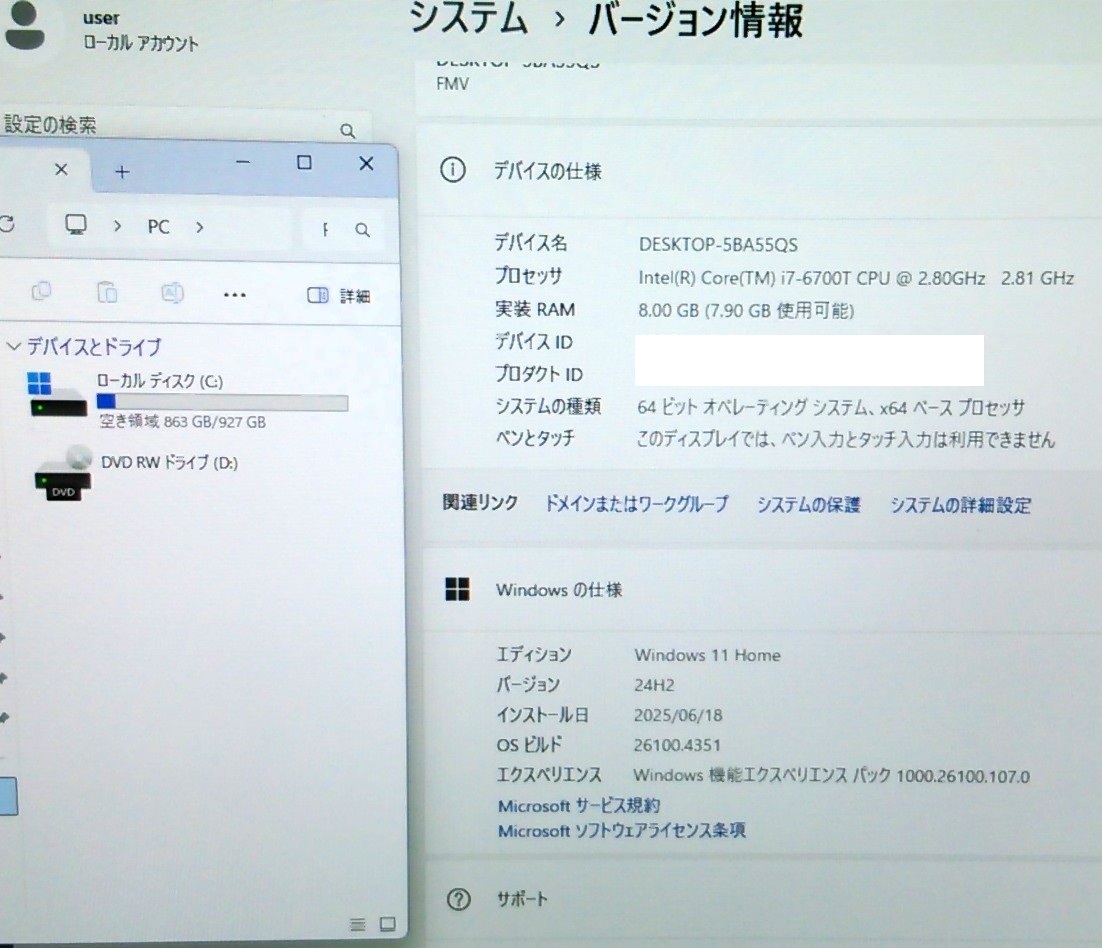Minimize the File Explorer window
The image size is (1102, 948).
pyautogui.click(x=243, y=162)
